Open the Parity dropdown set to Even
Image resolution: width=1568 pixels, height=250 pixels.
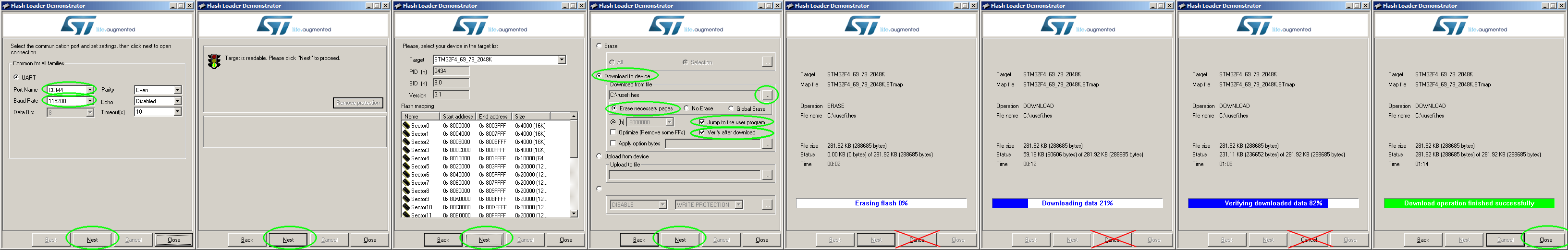177,89
